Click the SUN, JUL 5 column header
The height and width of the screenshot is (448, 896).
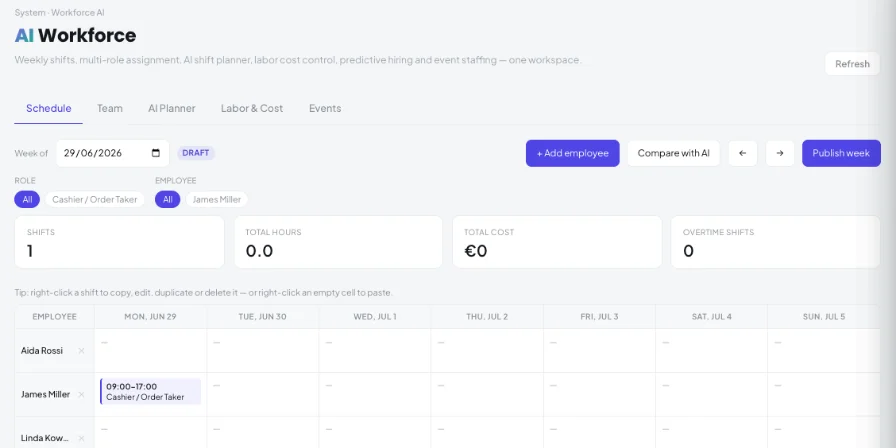(x=823, y=317)
